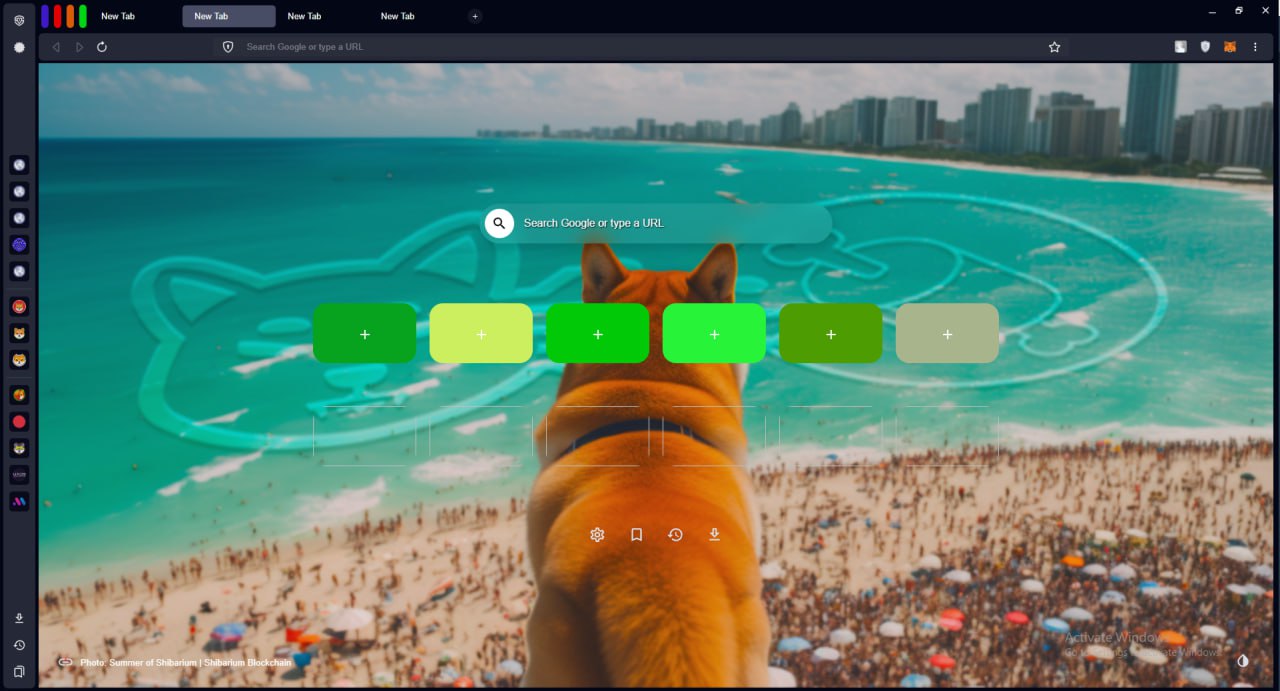Click the center Search Google input field
The image size is (1280, 691).
[x=670, y=223]
